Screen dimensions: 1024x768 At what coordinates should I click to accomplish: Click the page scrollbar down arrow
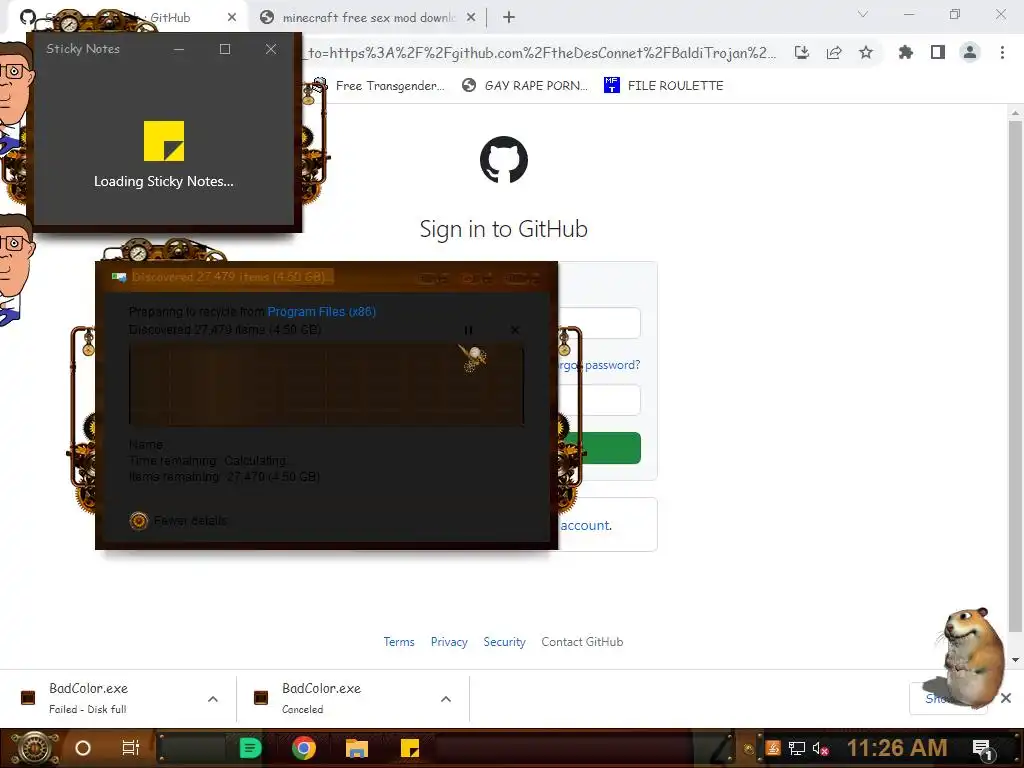coord(1015,660)
